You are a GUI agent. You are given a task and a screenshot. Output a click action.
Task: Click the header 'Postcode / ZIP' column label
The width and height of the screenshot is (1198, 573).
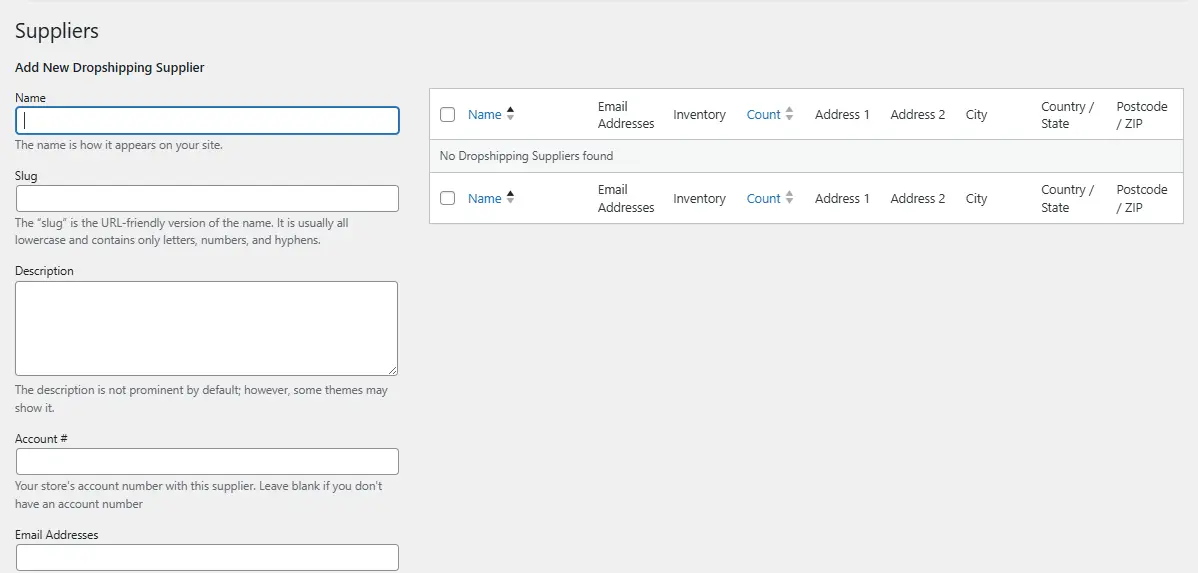1141,115
